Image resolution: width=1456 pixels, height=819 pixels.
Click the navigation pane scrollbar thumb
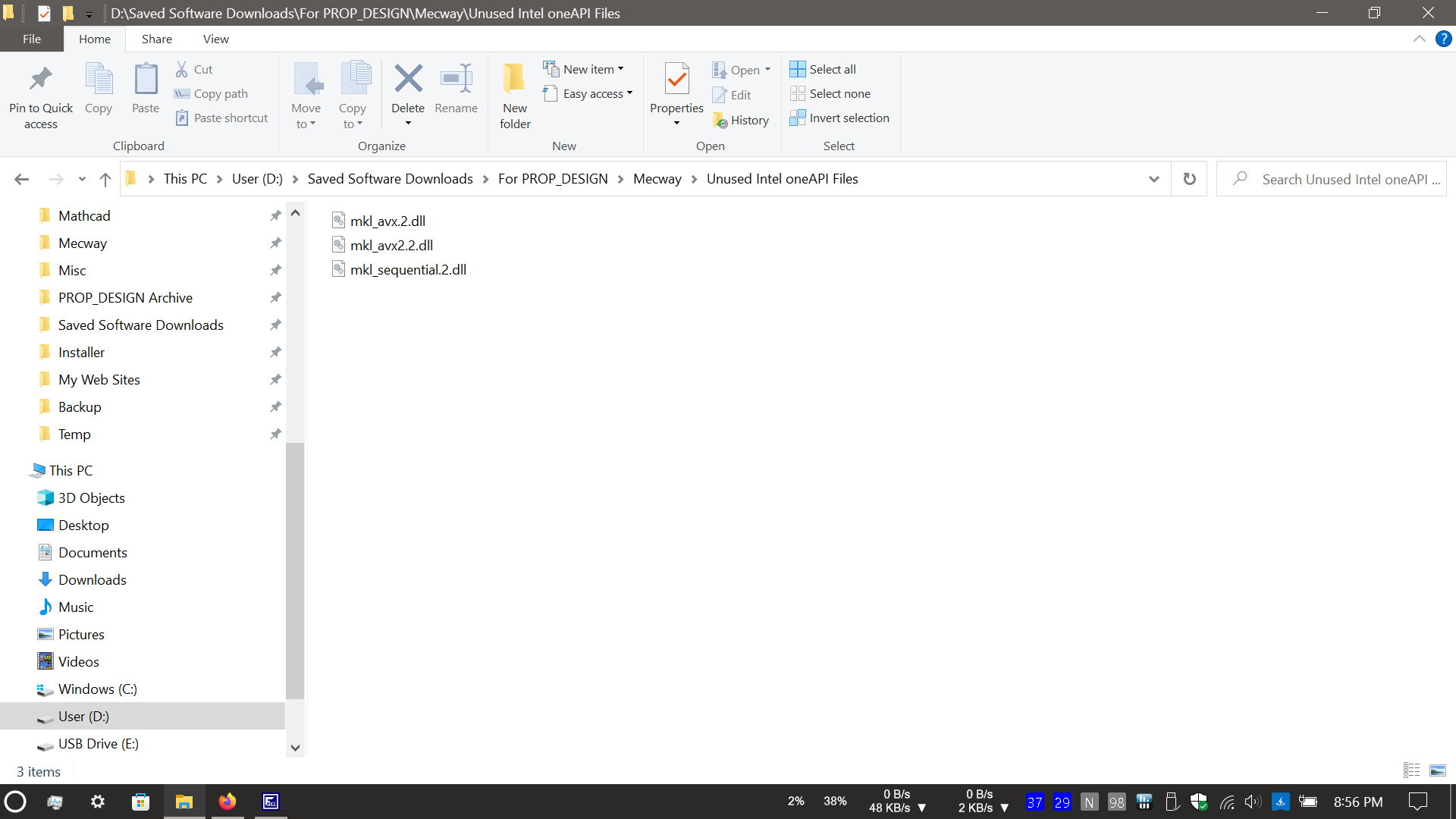(x=295, y=570)
